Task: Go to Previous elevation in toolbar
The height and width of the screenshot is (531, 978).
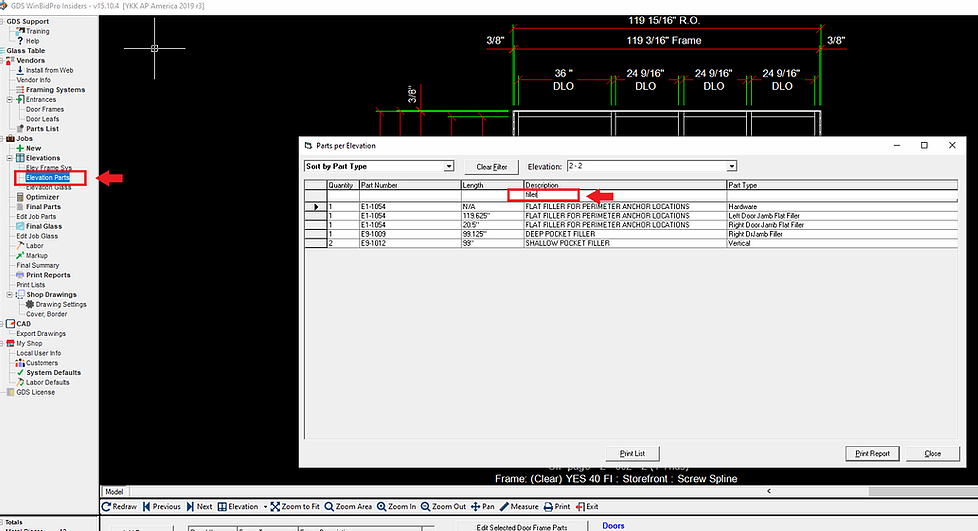Action: point(162,507)
